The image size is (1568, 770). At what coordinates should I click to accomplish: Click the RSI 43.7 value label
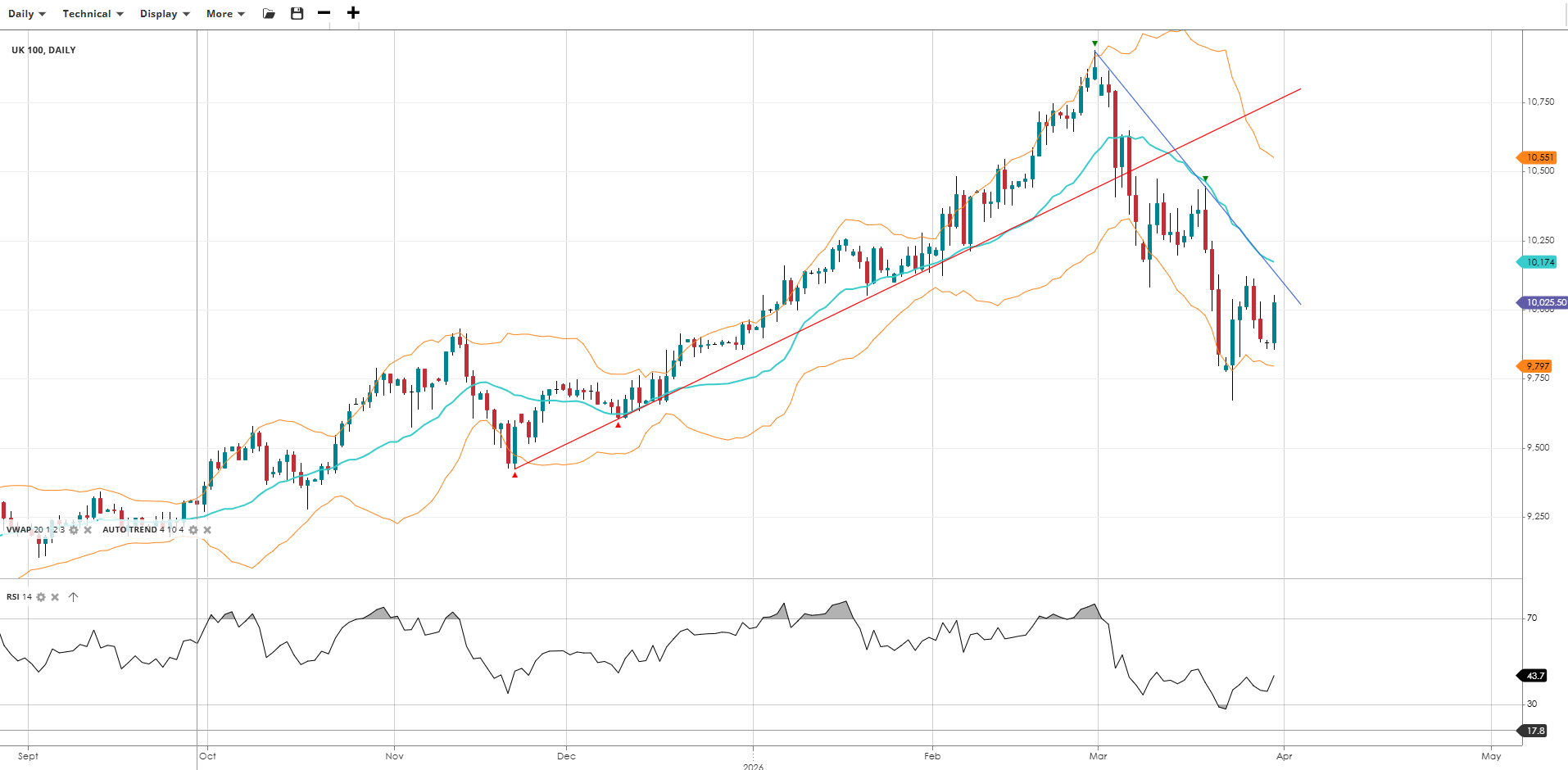pos(1534,676)
